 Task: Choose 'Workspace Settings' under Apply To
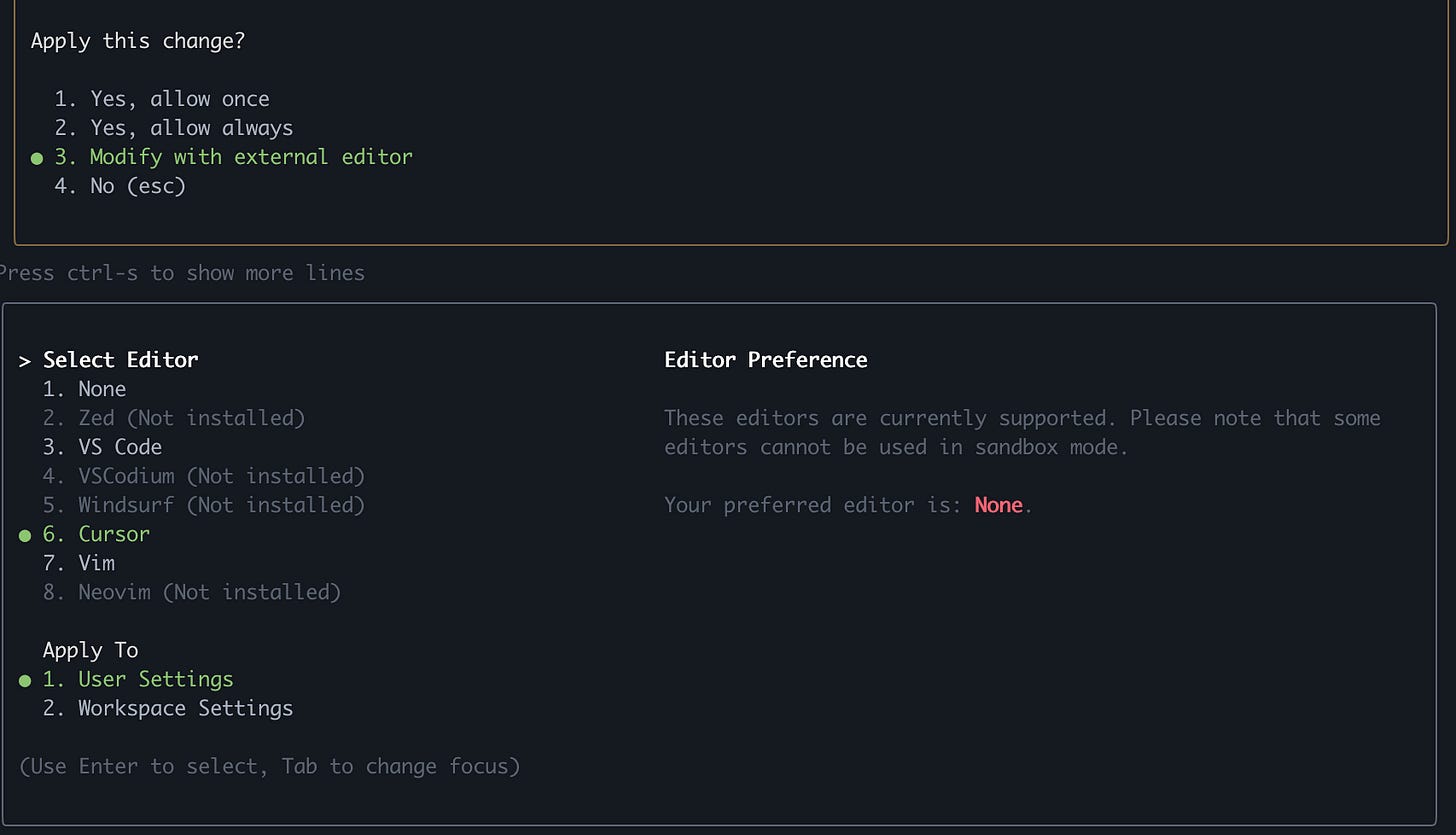tap(185, 707)
